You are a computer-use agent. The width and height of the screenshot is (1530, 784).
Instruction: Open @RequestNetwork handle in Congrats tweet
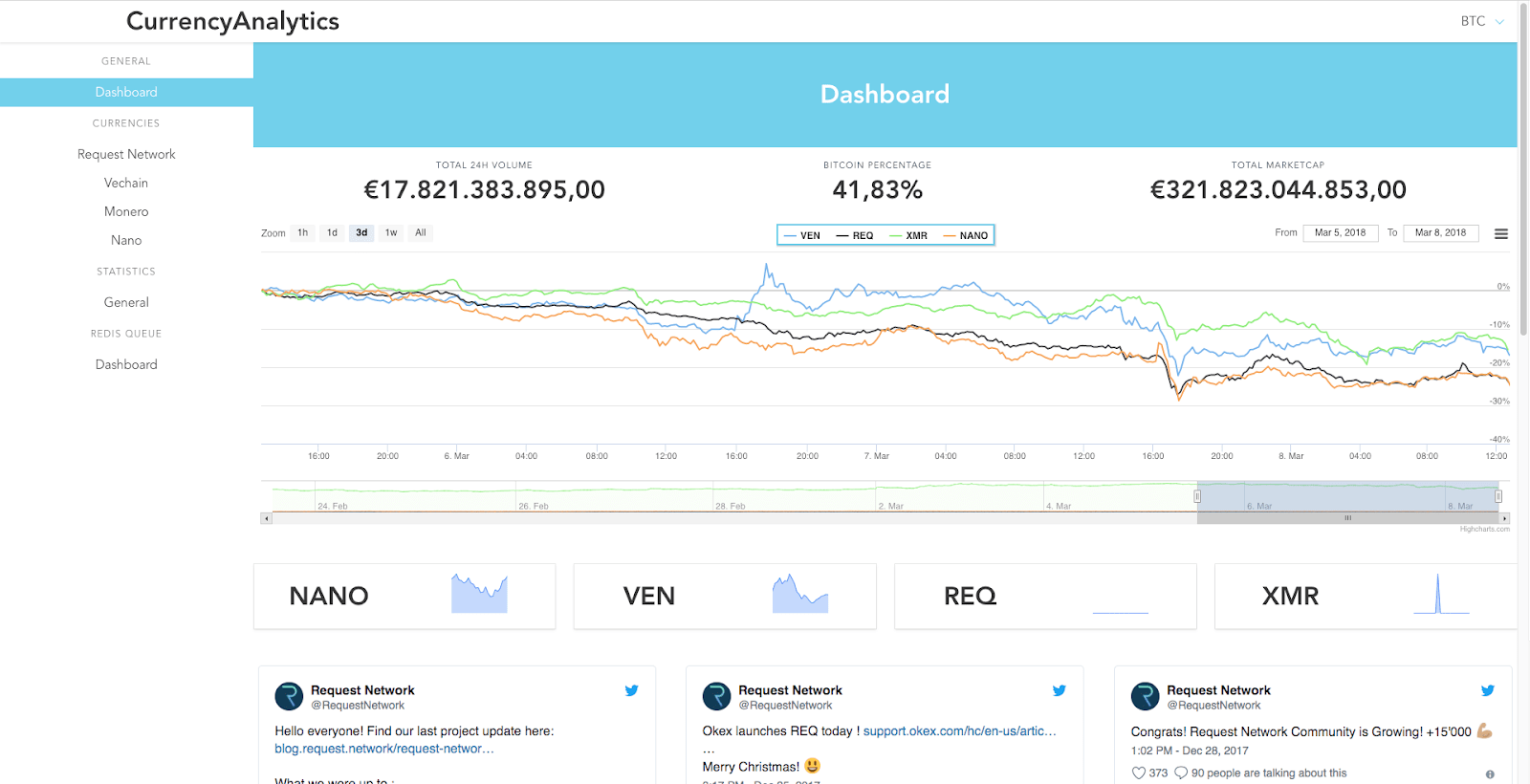(1213, 706)
